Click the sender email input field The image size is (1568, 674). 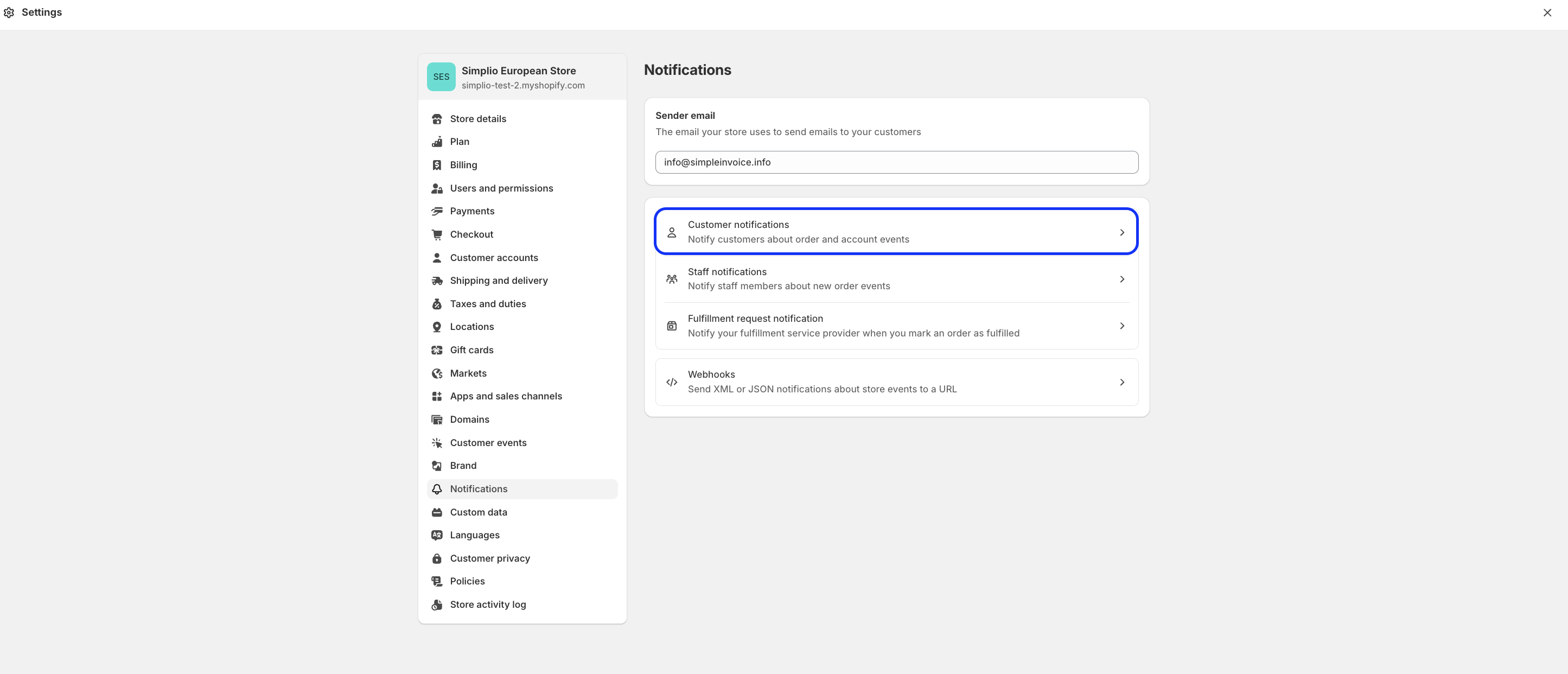point(896,163)
